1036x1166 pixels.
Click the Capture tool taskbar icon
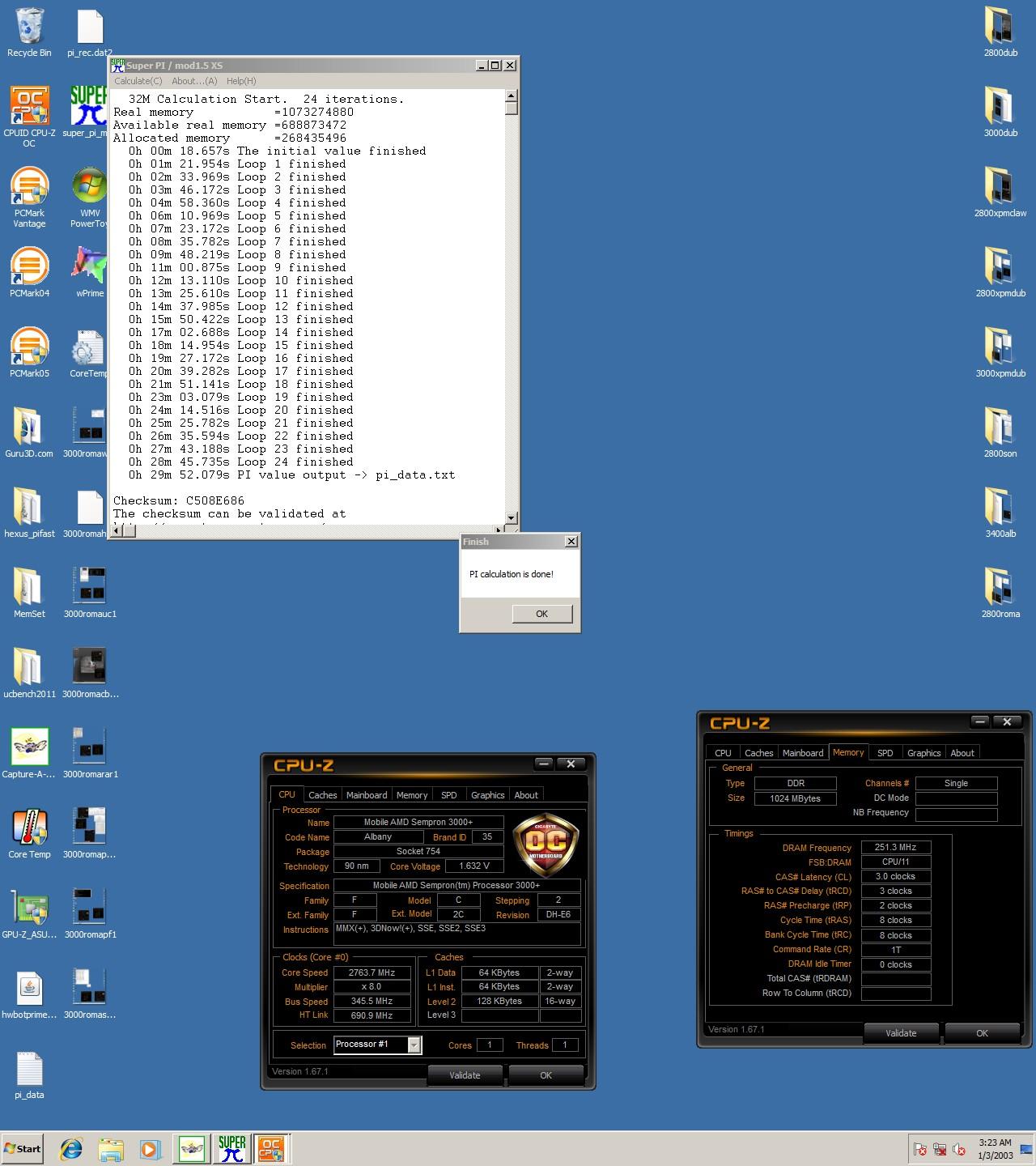tap(192, 1148)
